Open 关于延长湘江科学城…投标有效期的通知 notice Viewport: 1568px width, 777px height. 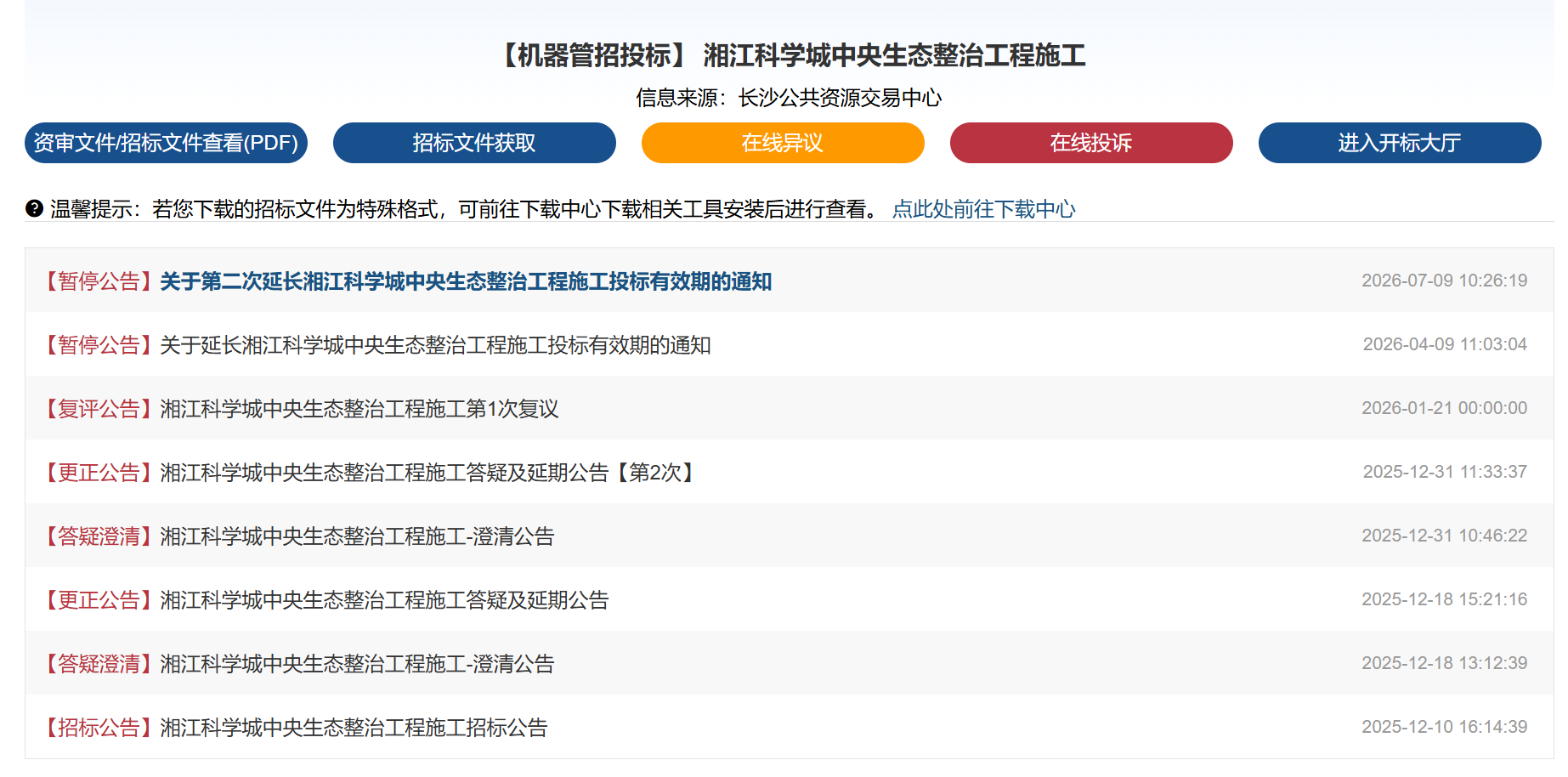(x=435, y=345)
